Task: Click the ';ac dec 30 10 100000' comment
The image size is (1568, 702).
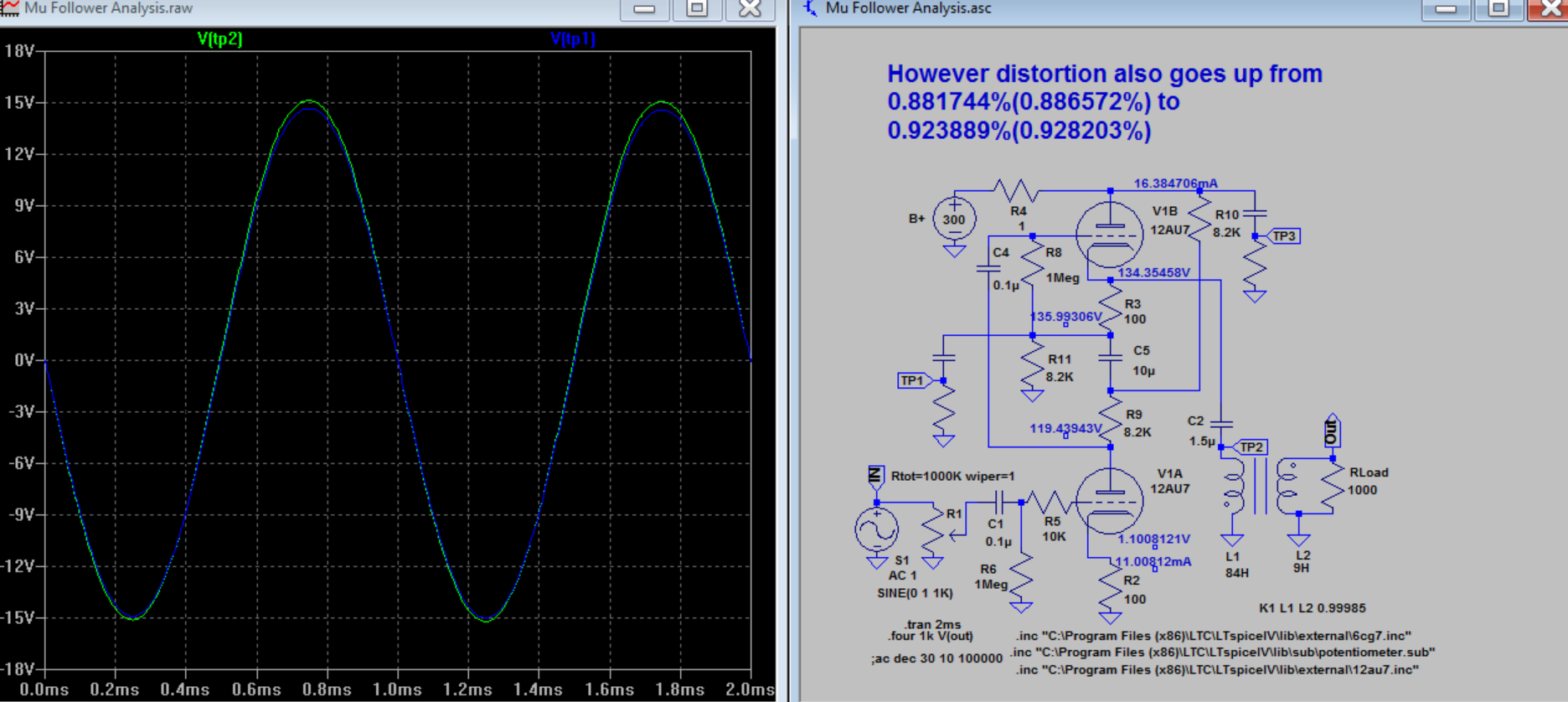Action: pyautogui.click(x=936, y=658)
